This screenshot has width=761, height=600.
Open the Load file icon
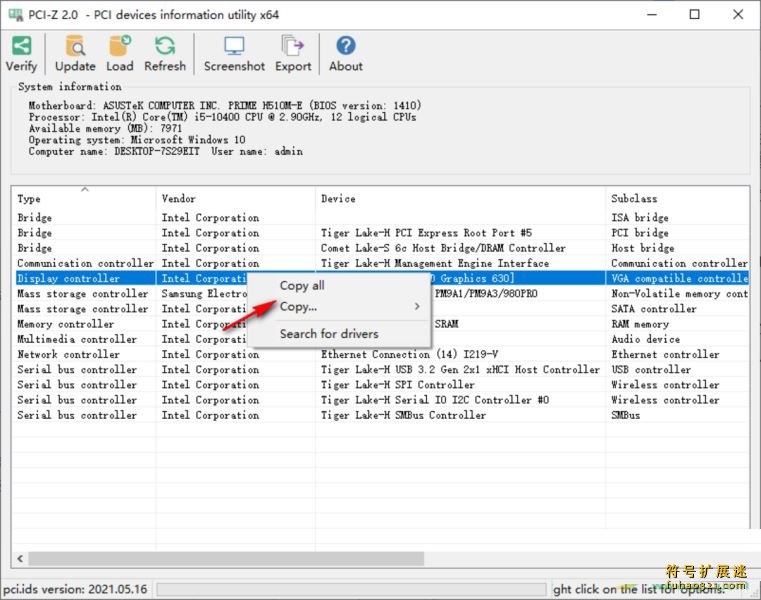(x=120, y=46)
